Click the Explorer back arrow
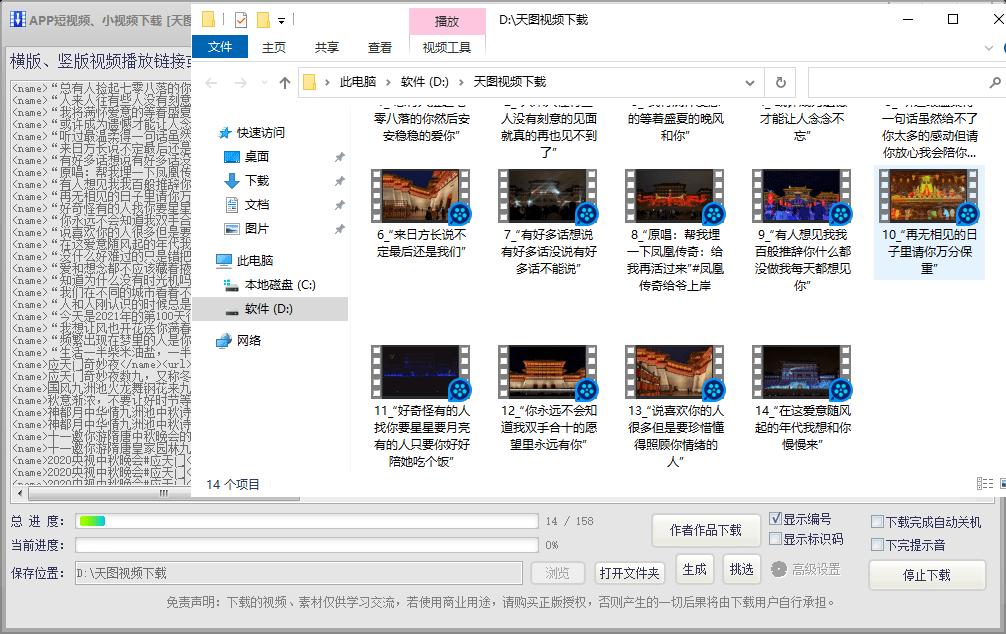 (211, 82)
